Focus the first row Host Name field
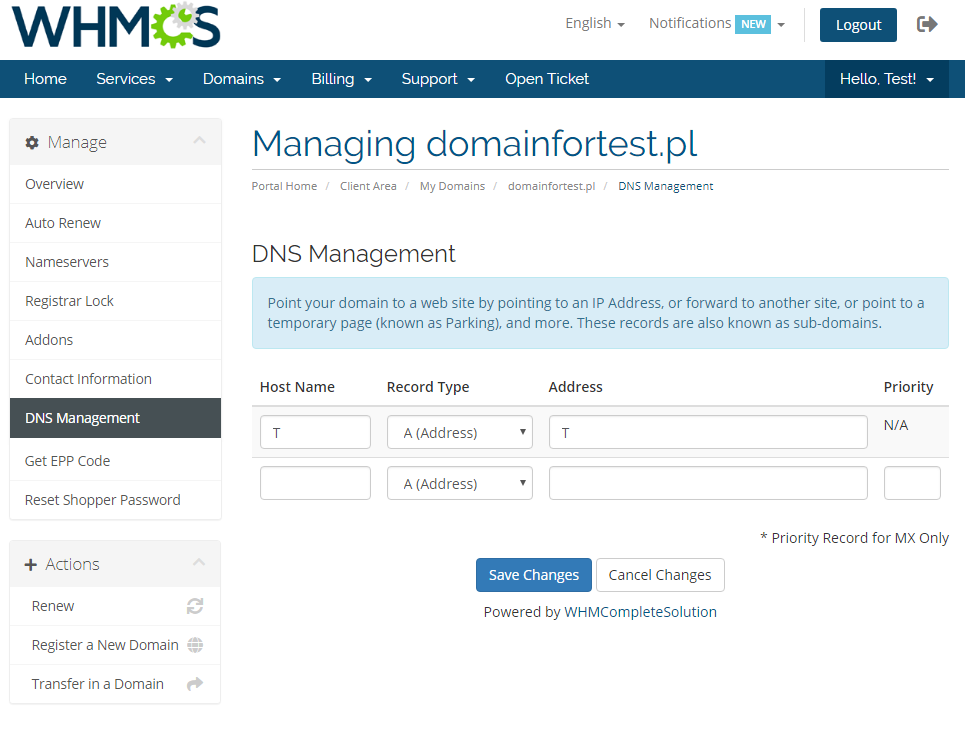The width and height of the screenshot is (965, 743). (315, 432)
